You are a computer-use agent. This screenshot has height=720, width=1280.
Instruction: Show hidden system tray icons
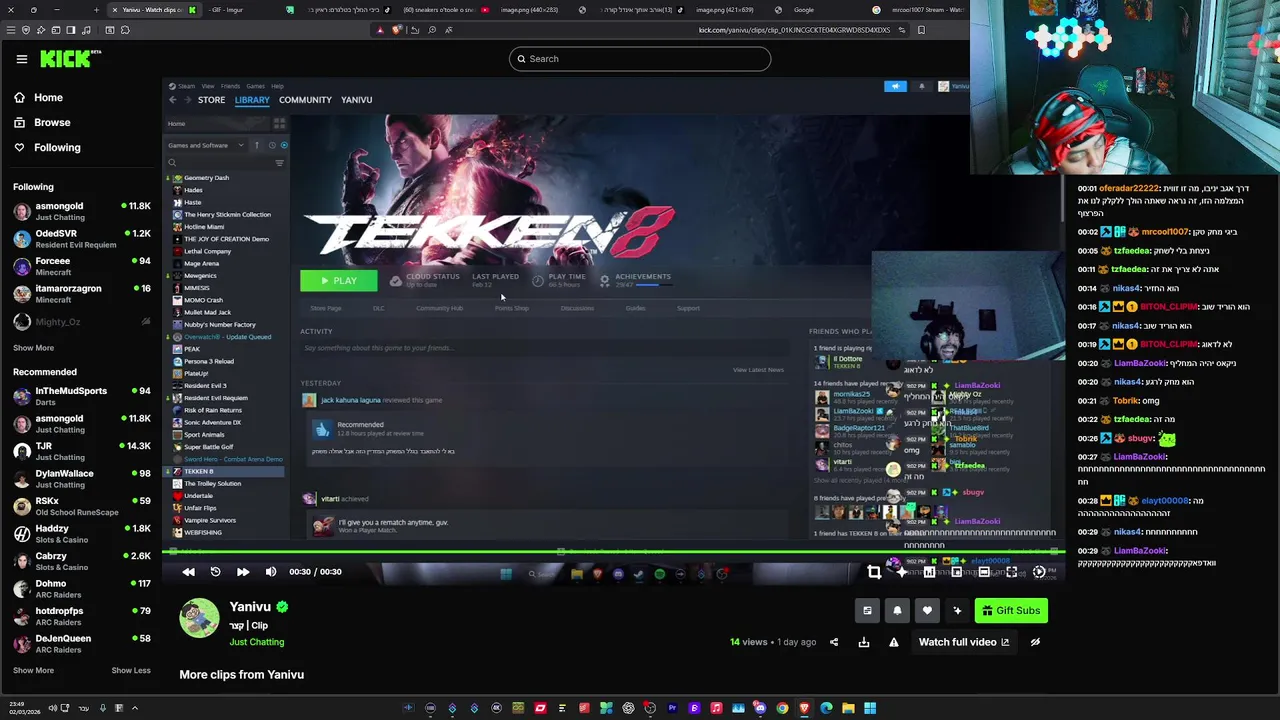[x=135, y=708]
